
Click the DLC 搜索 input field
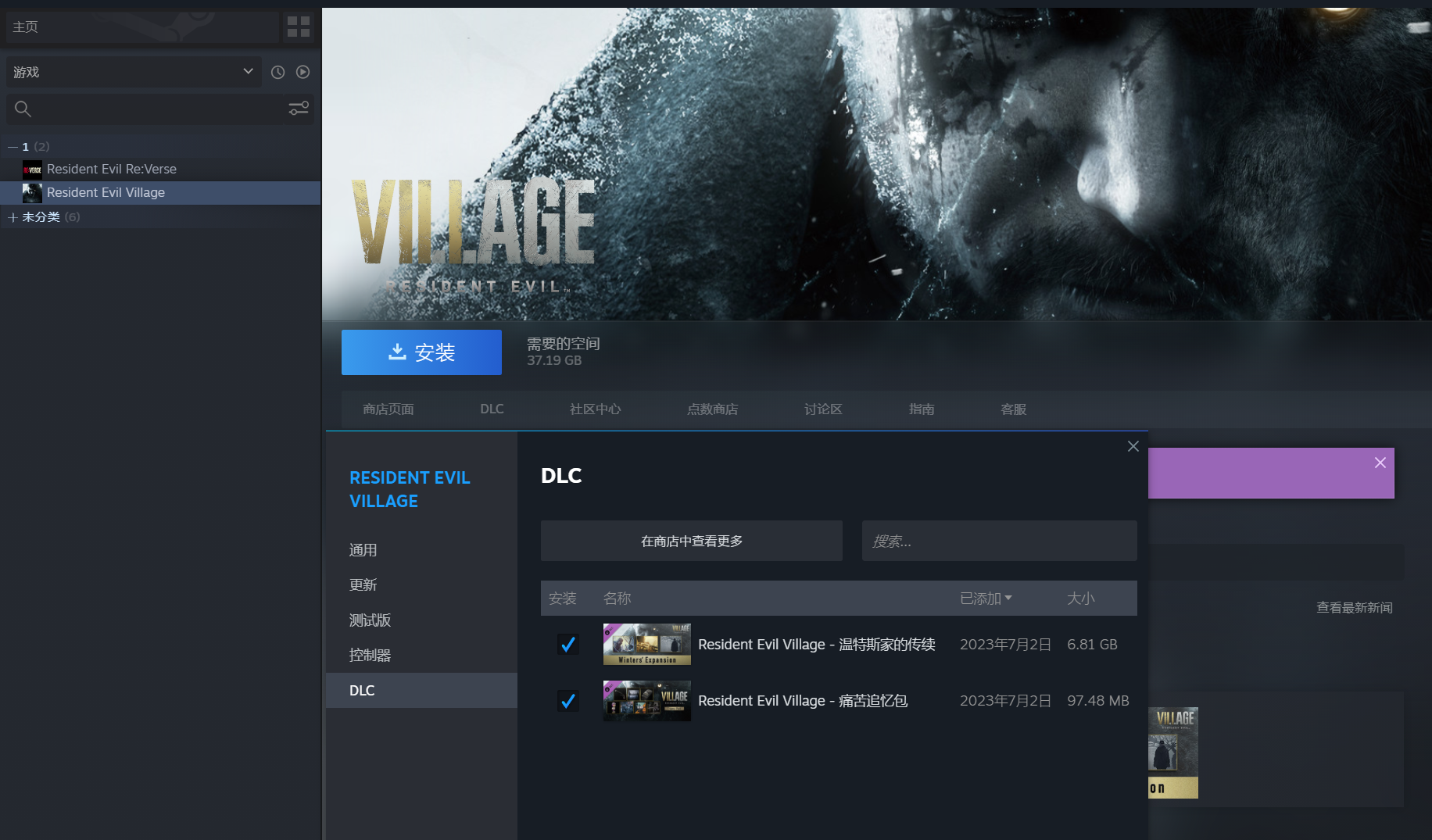click(998, 541)
